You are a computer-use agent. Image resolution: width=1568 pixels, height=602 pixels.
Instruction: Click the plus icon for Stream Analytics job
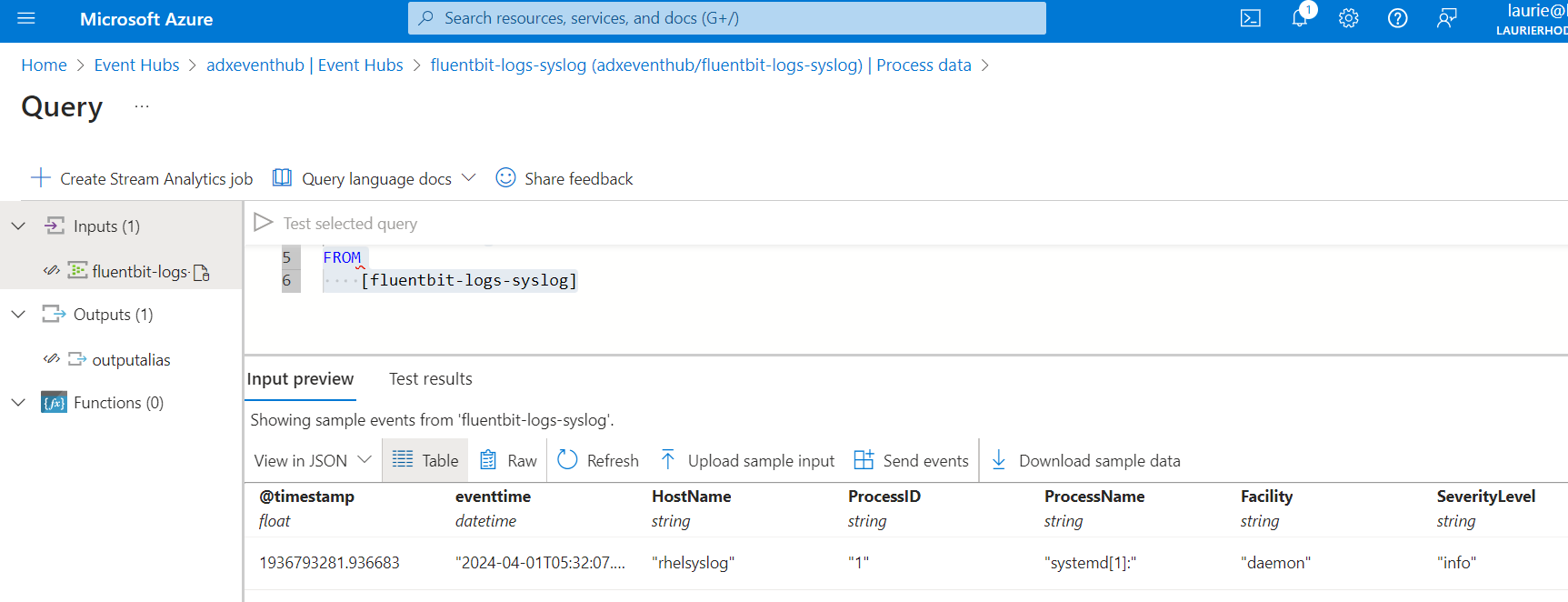[x=40, y=178]
